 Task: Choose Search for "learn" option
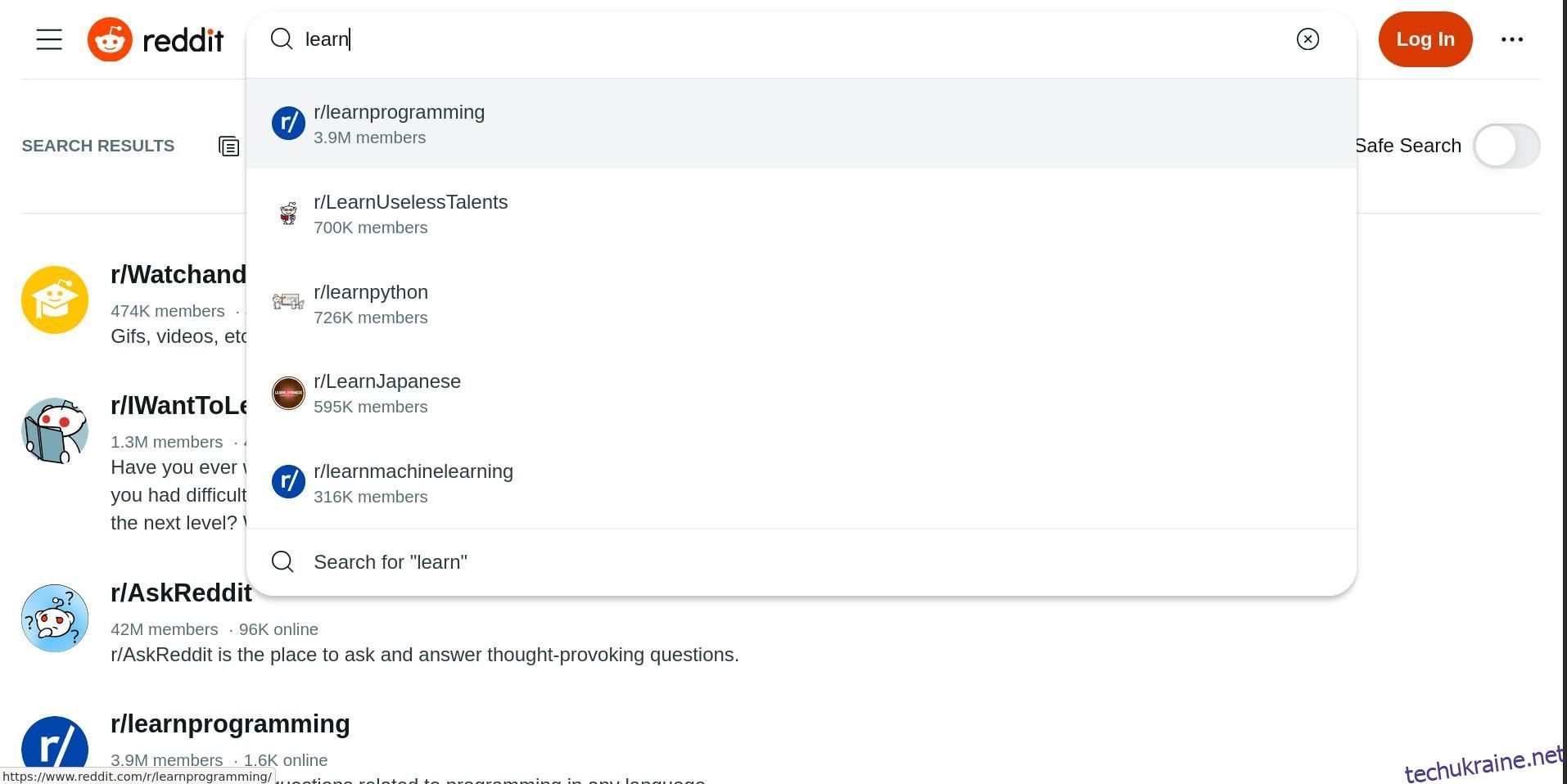pyautogui.click(x=801, y=562)
